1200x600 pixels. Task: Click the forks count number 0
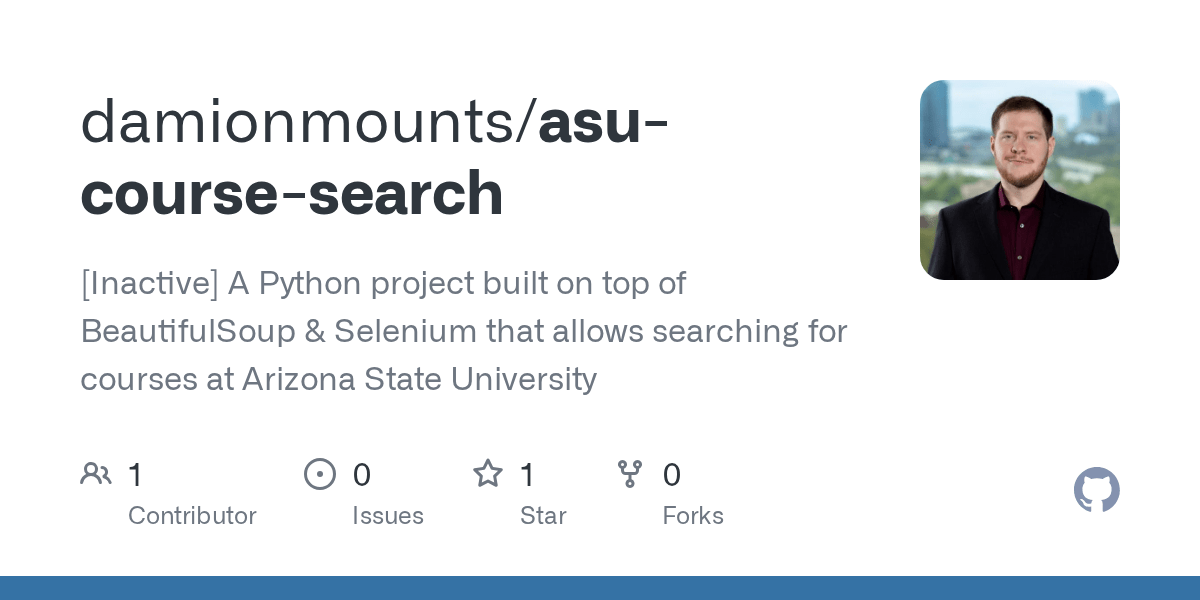pos(672,475)
